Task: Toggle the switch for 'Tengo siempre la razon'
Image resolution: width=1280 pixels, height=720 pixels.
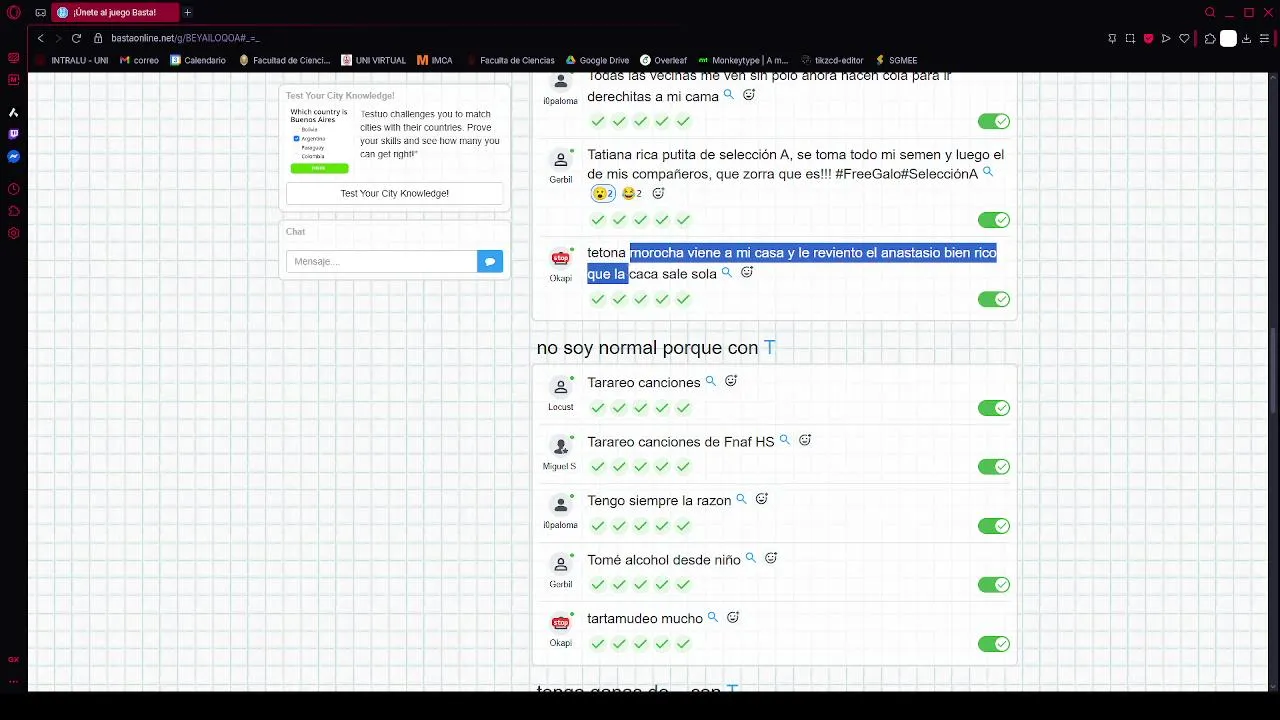Action: 994,526
